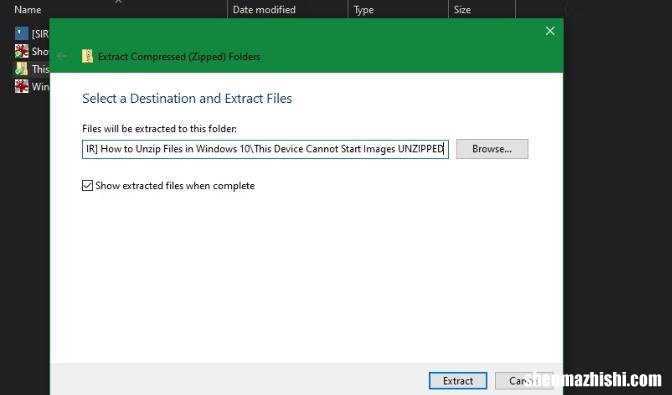Click into the destination folder path field
672x395 pixels.
coord(265,149)
